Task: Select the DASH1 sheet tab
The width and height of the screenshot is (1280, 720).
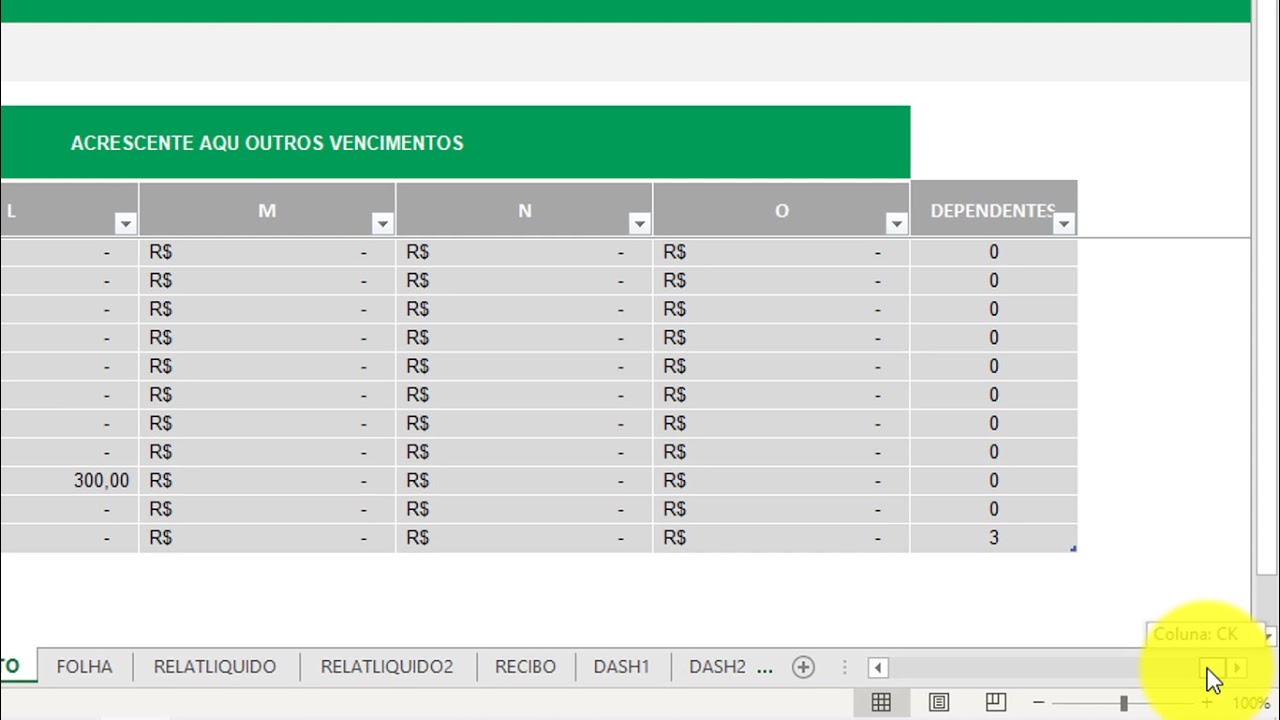Action: pyautogui.click(x=621, y=667)
